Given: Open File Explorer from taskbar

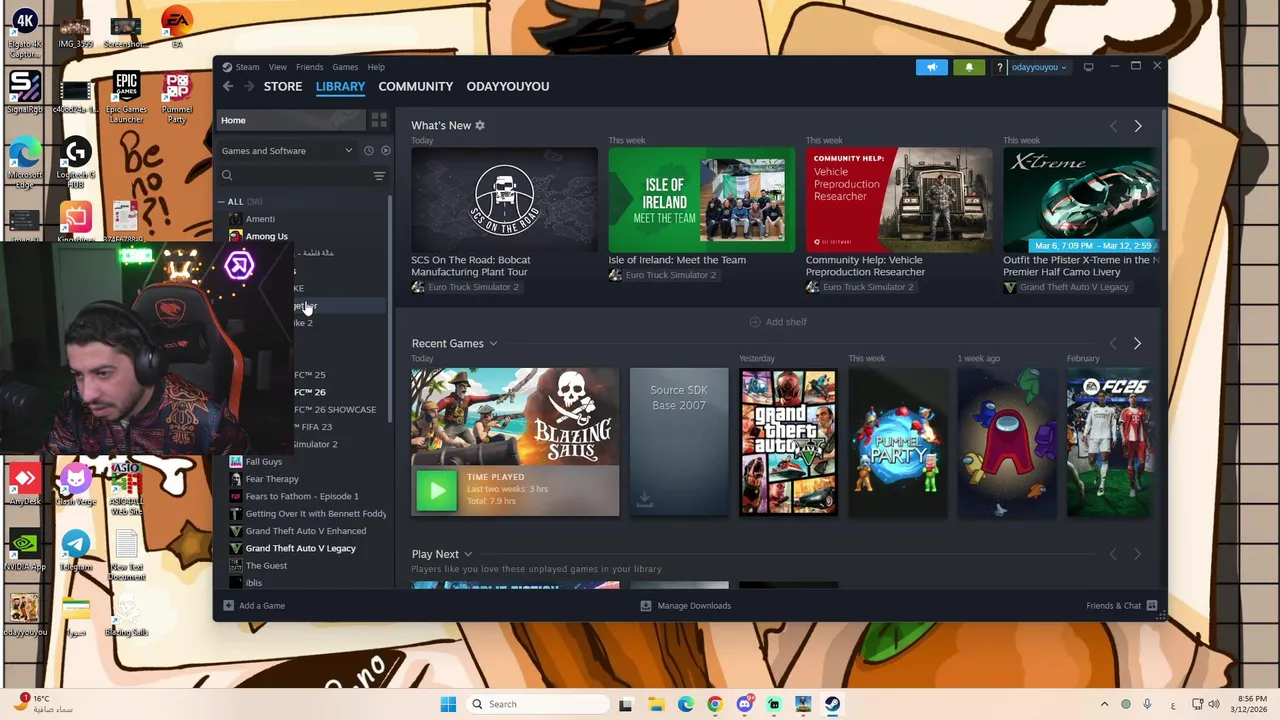Looking at the screenshot, I should point(656,704).
